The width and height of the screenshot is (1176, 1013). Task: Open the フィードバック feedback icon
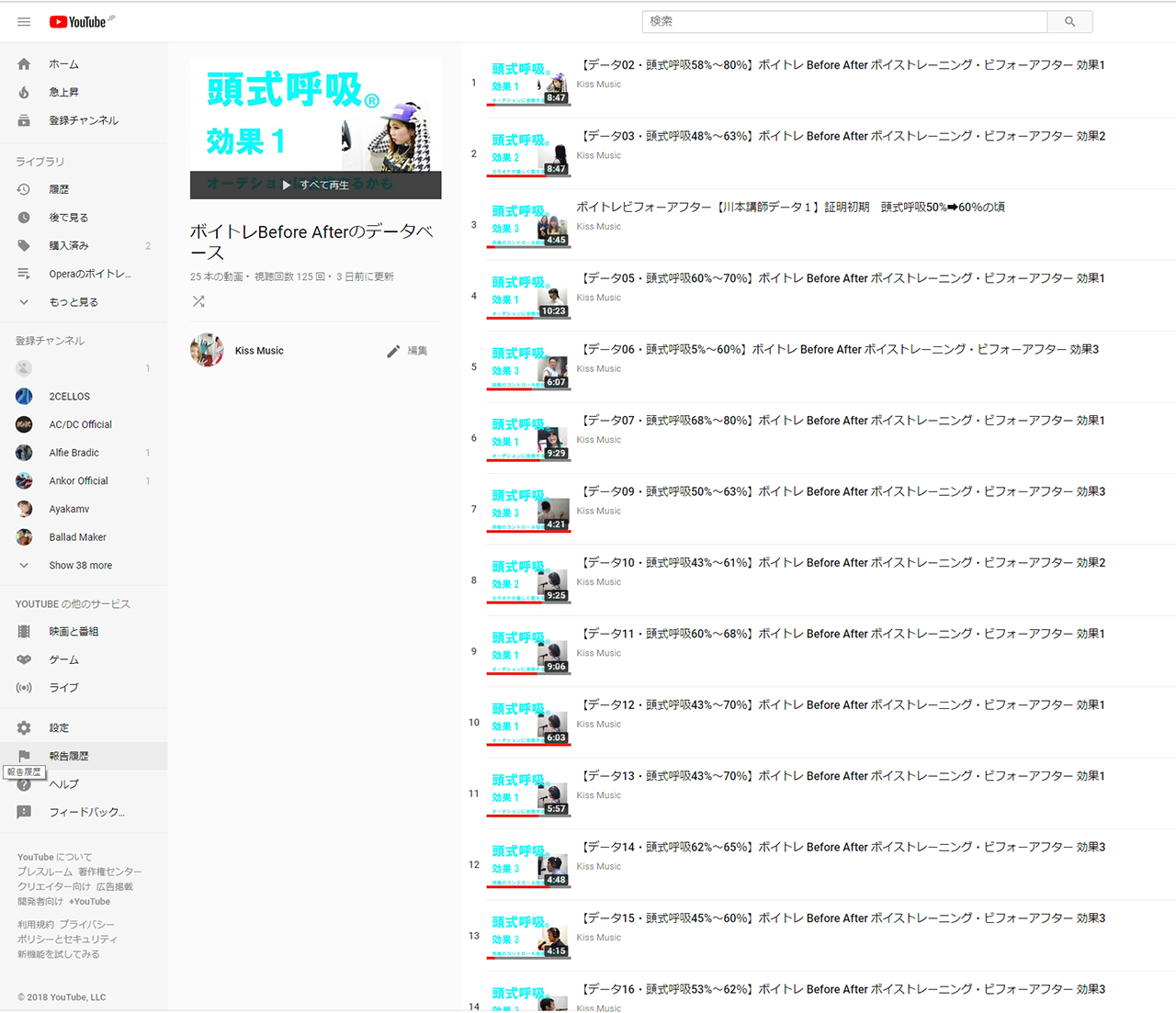pyautogui.click(x=24, y=812)
